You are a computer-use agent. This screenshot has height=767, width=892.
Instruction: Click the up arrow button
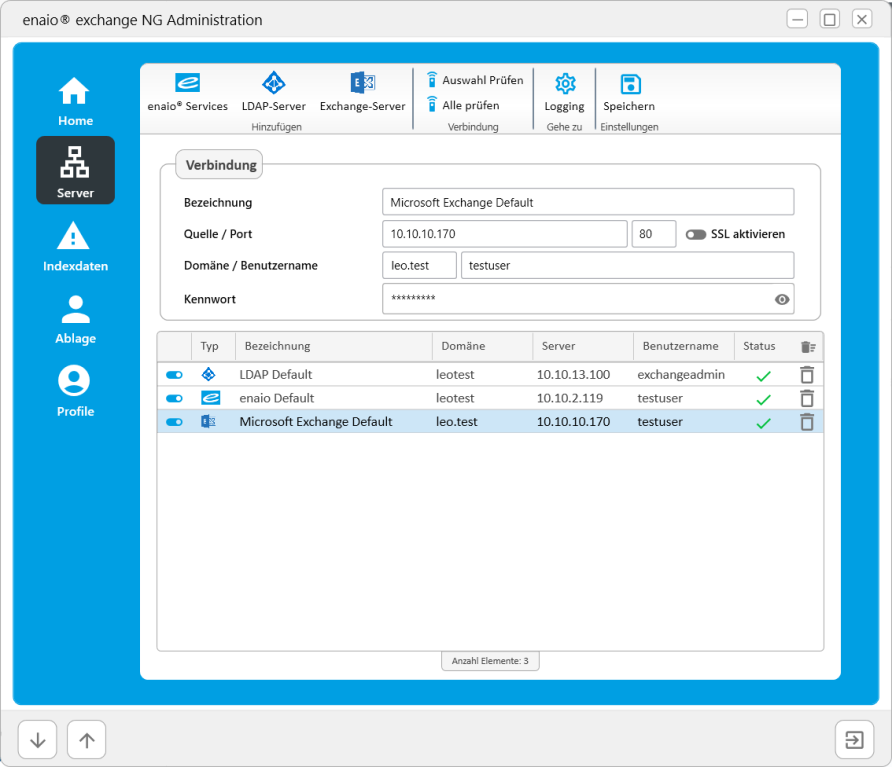pyautogui.click(x=86, y=740)
